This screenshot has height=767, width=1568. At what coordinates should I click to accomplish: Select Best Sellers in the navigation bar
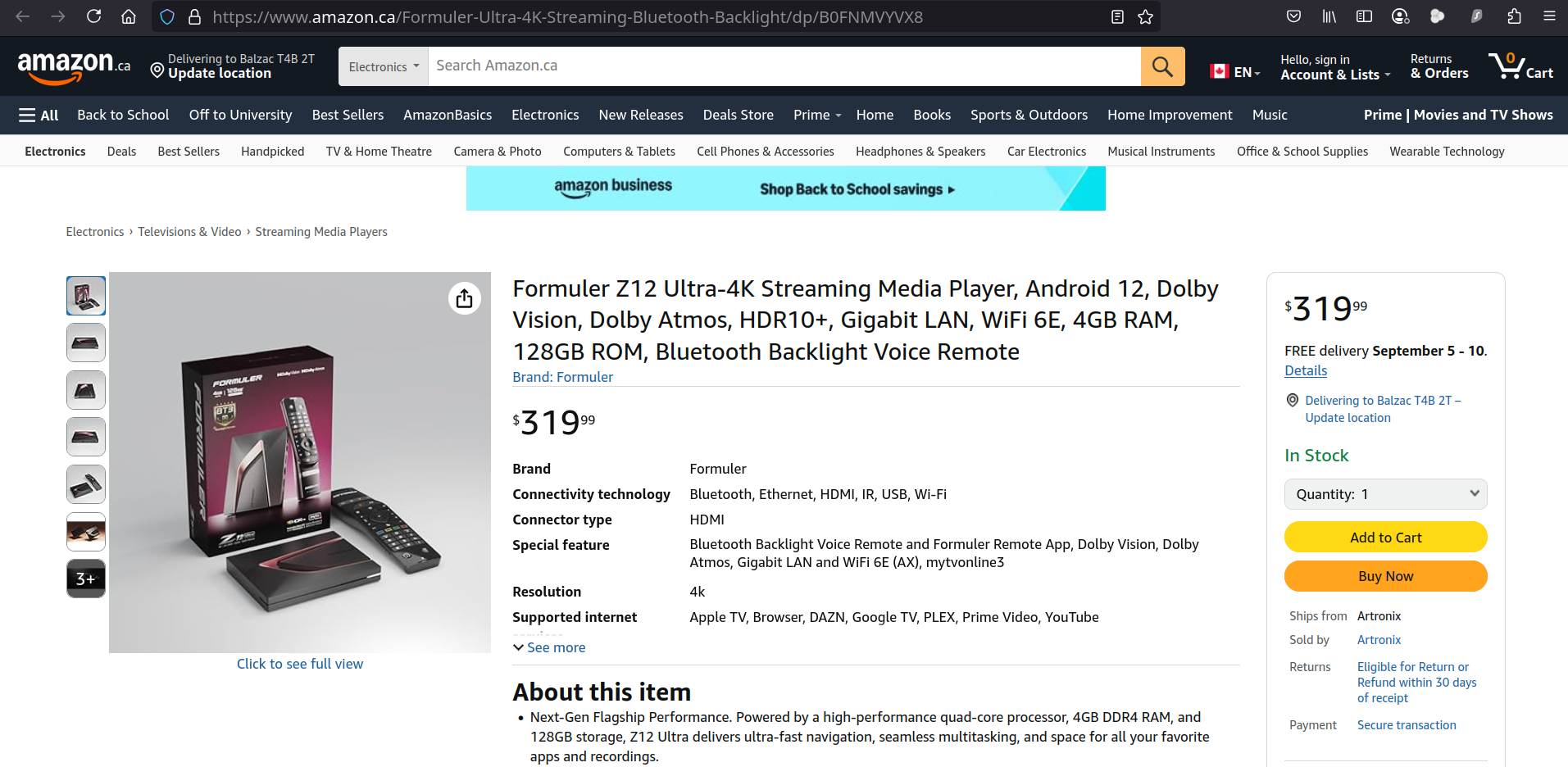click(x=348, y=116)
